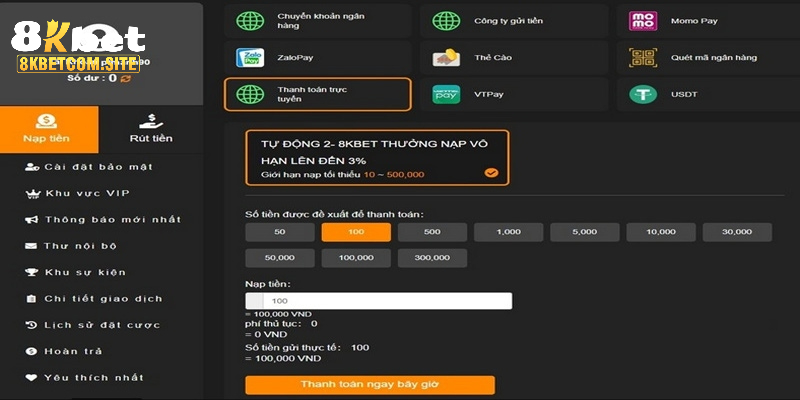The width and height of the screenshot is (800, 400).
Task: Choose the 1,000 suggested amount
Action: (x=509, y=232)
